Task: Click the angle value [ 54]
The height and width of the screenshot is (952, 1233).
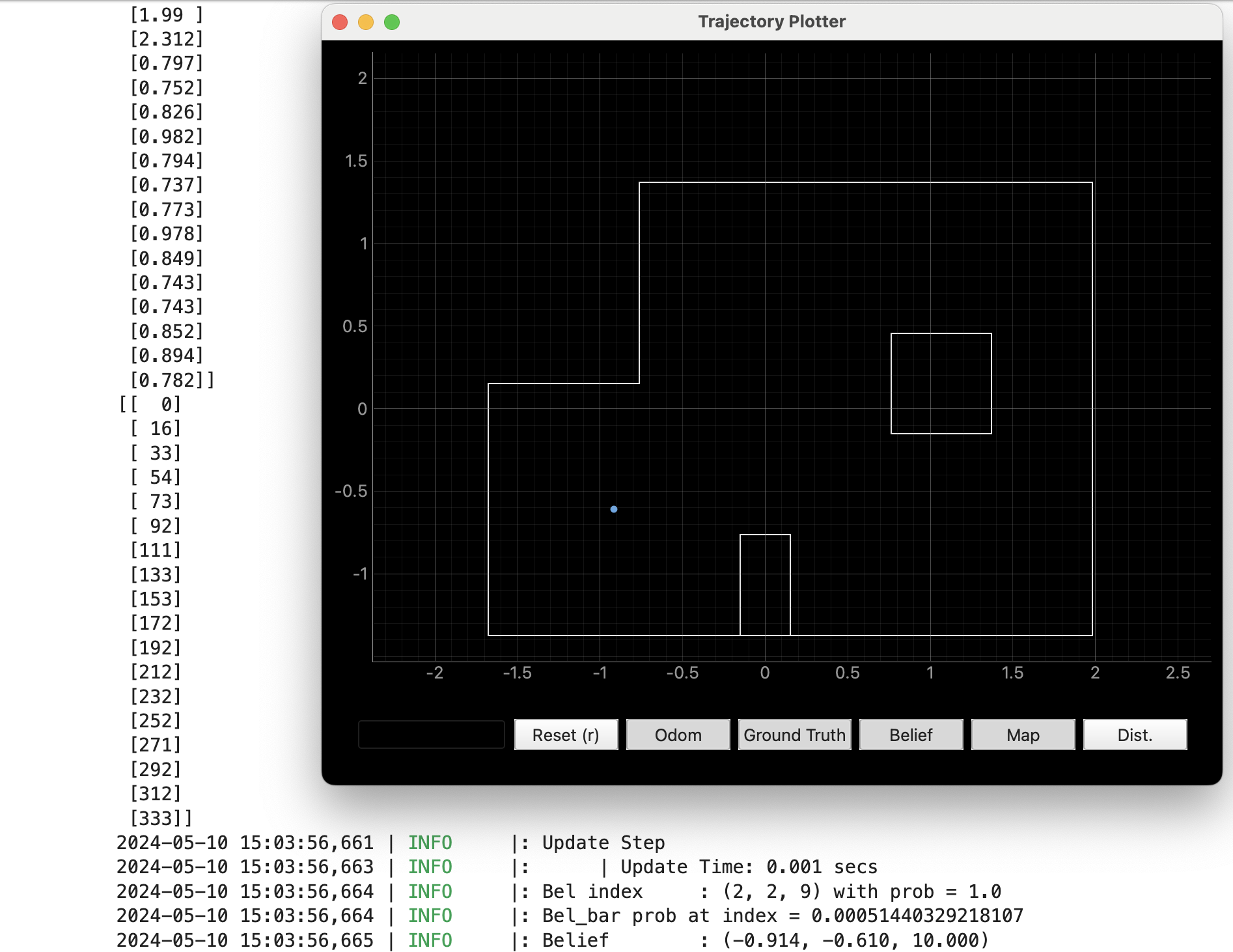Action: coord(156,477)
